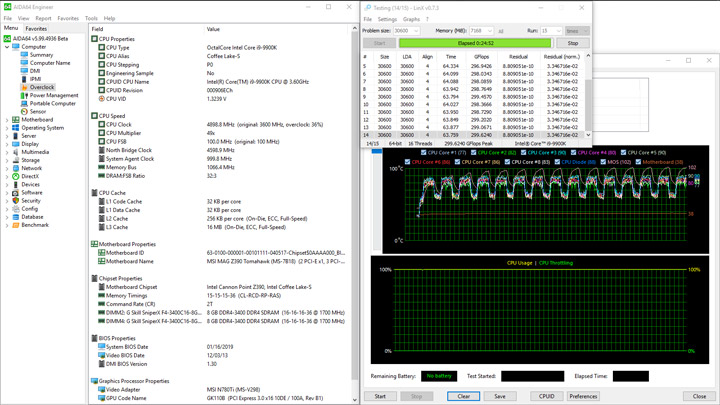The image size is (720, 405).
Task: Select the Benchmark category icon
Action: (x=16, y=225)
